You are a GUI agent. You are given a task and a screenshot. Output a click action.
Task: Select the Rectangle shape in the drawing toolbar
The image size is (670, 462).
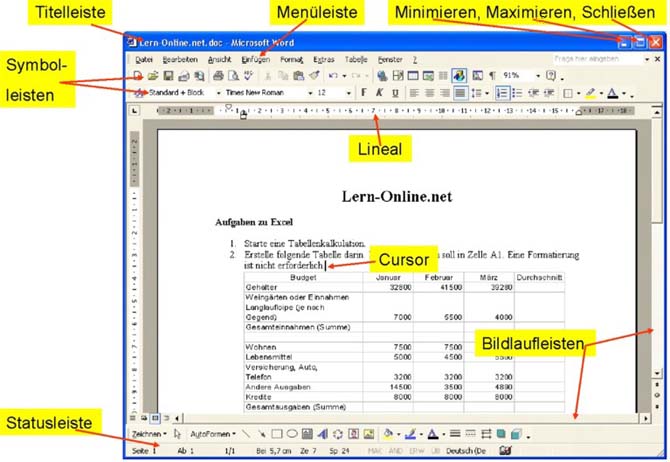click(277, 434)
